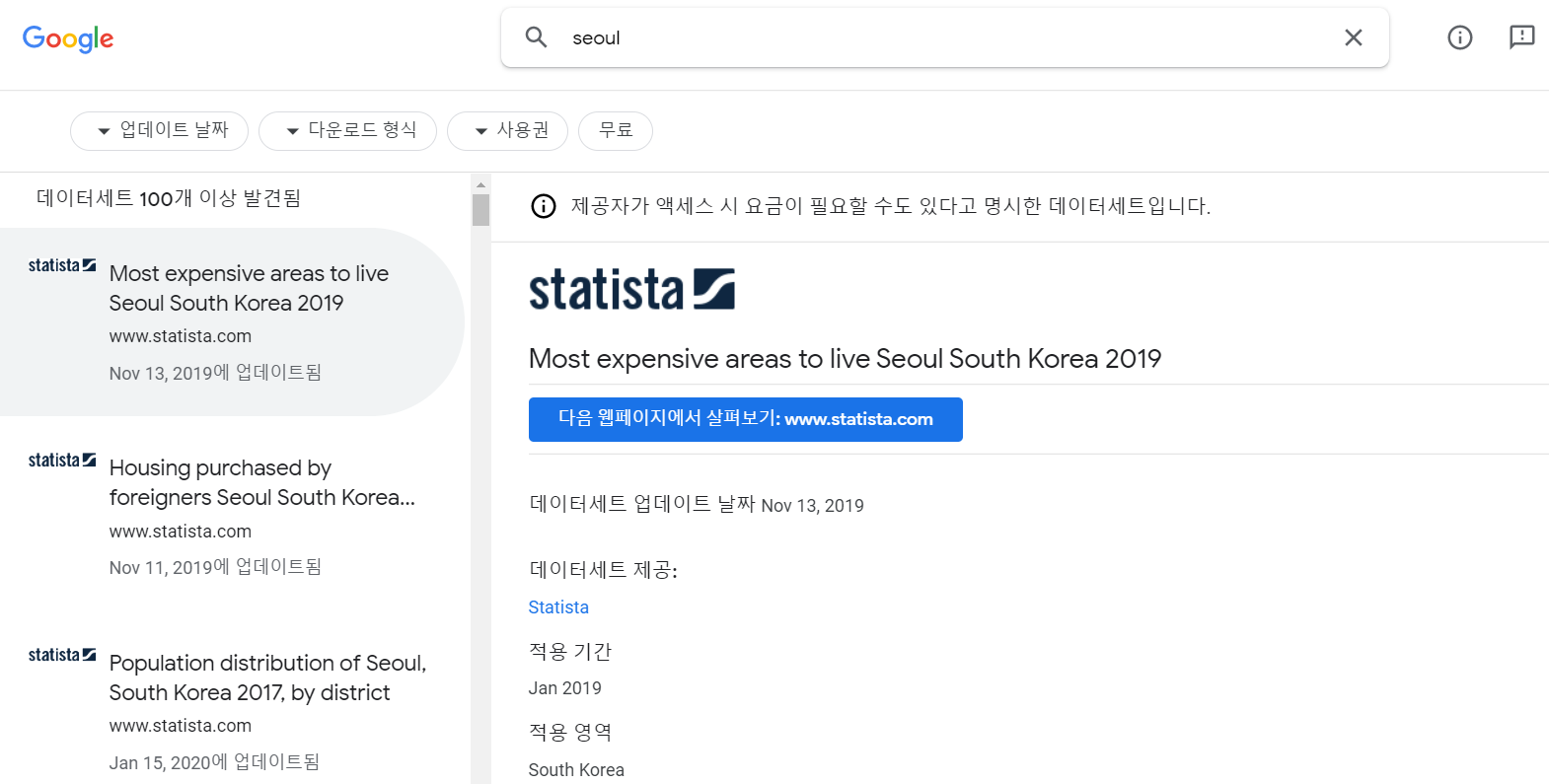Select Most expensive areas to live result
1549x784 pixels.
coord(232,321)
